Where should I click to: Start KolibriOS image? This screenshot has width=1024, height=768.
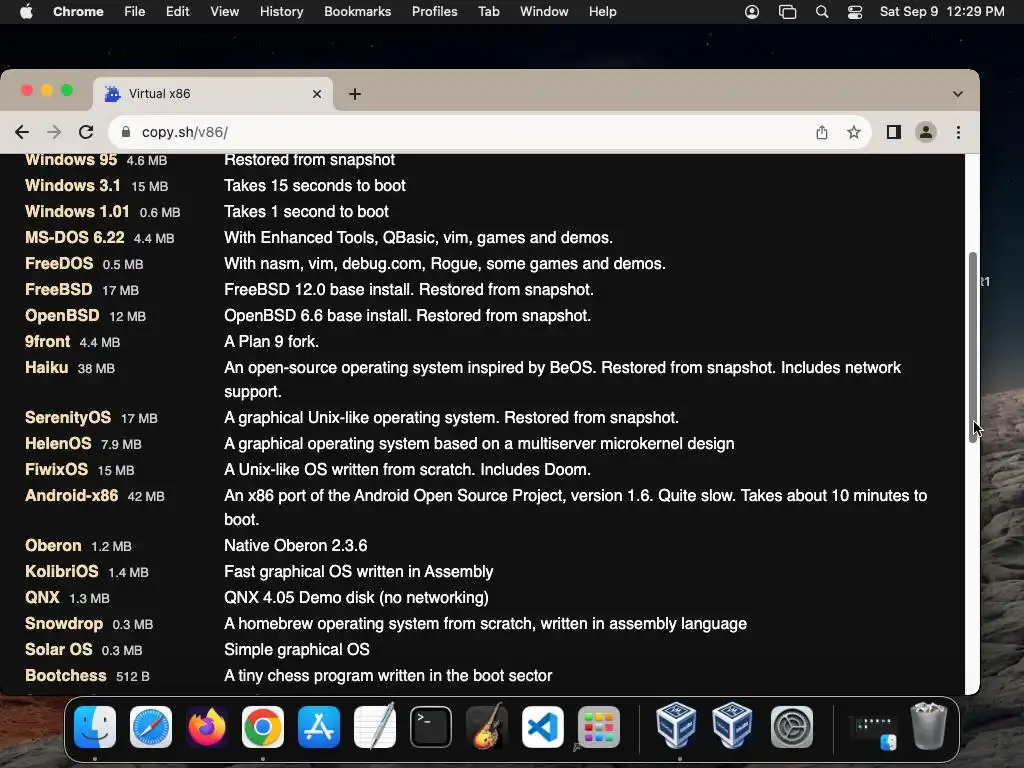61,571
